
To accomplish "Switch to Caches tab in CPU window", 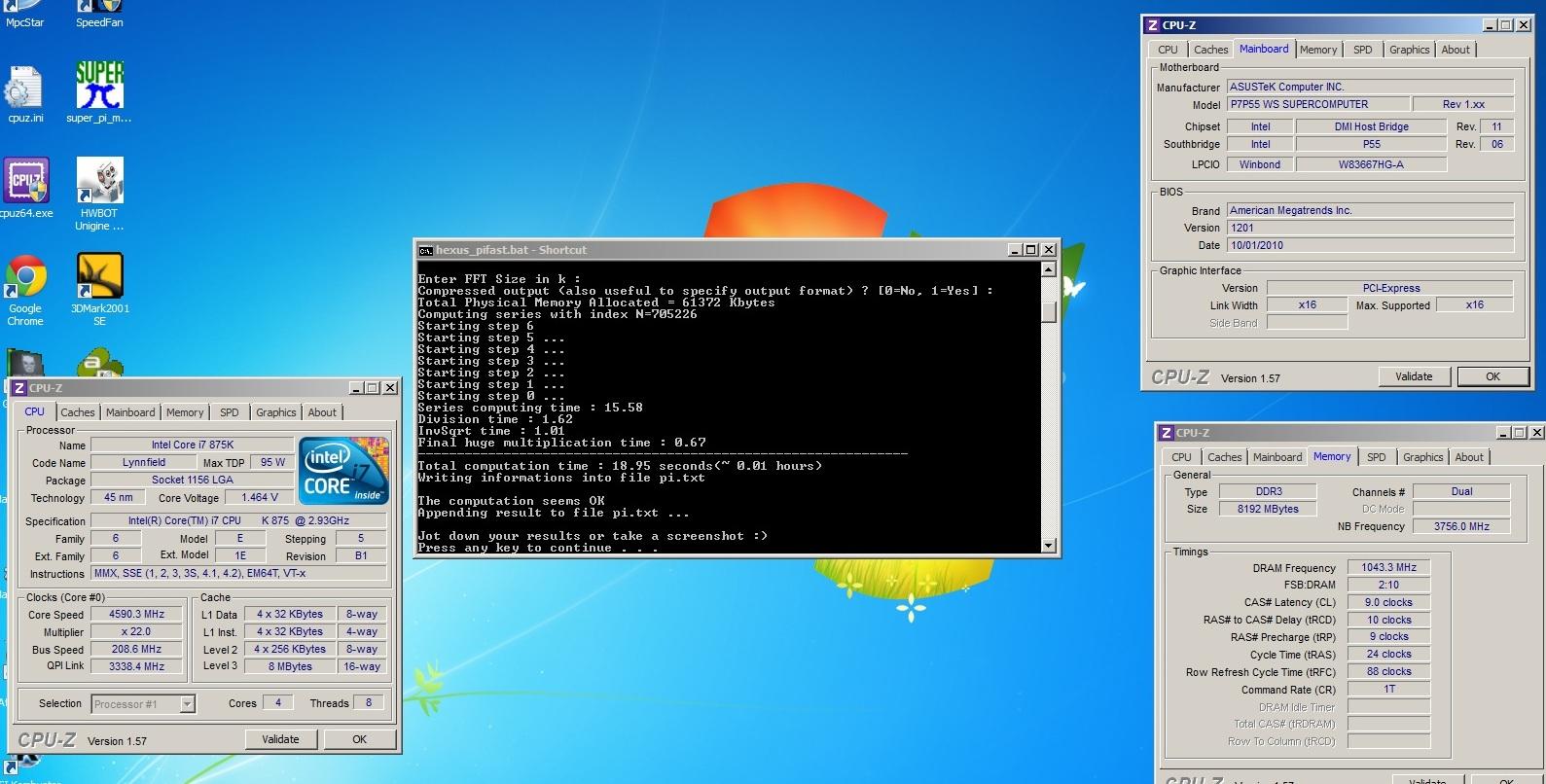I will (x=78, y=412).
